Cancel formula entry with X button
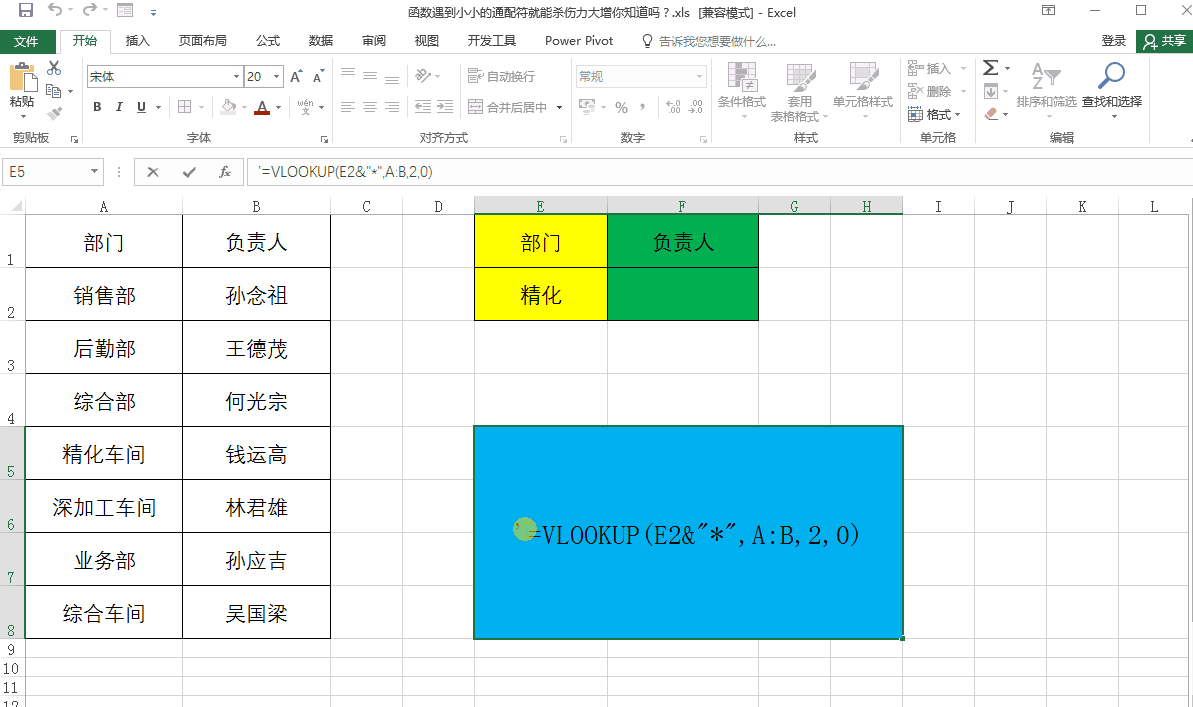This screenshot has width=1193, height=707. tap(153, 172)
